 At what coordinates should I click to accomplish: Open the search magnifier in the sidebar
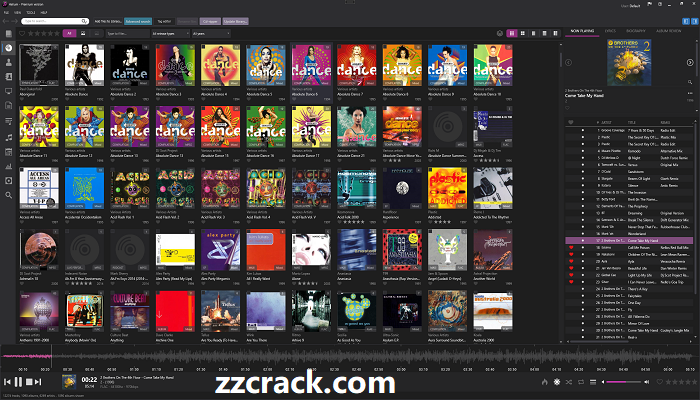pyautogui.click(x=8, y=195)
